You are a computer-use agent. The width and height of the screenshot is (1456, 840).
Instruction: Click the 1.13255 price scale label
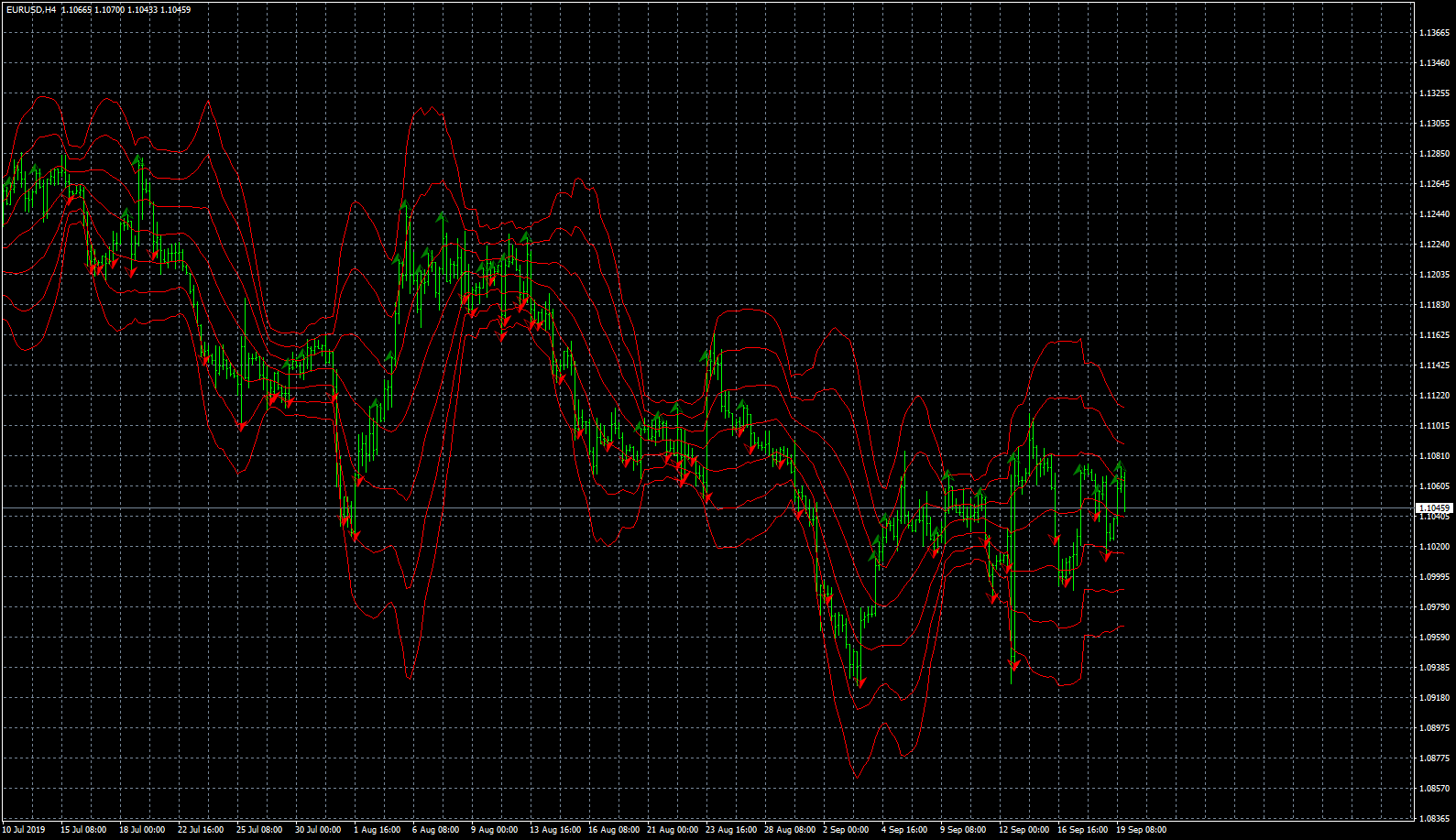[1434, 93]
